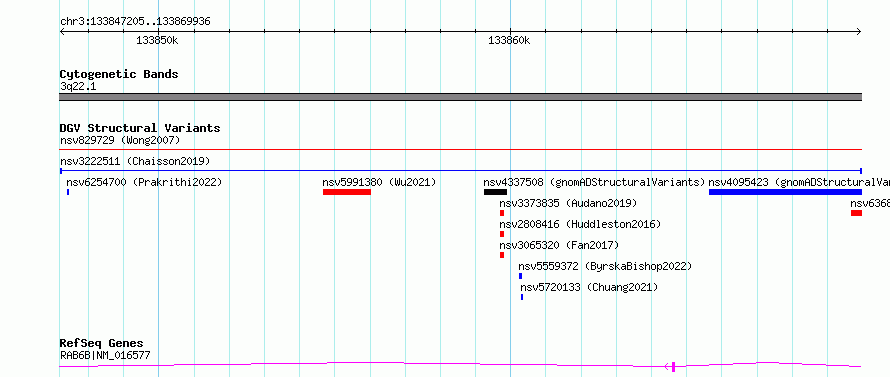Image resolution: width=890 pixels, height=377 pixels.
Task: Click the nsv4337508 black variant bar
Action: point(496,192)
